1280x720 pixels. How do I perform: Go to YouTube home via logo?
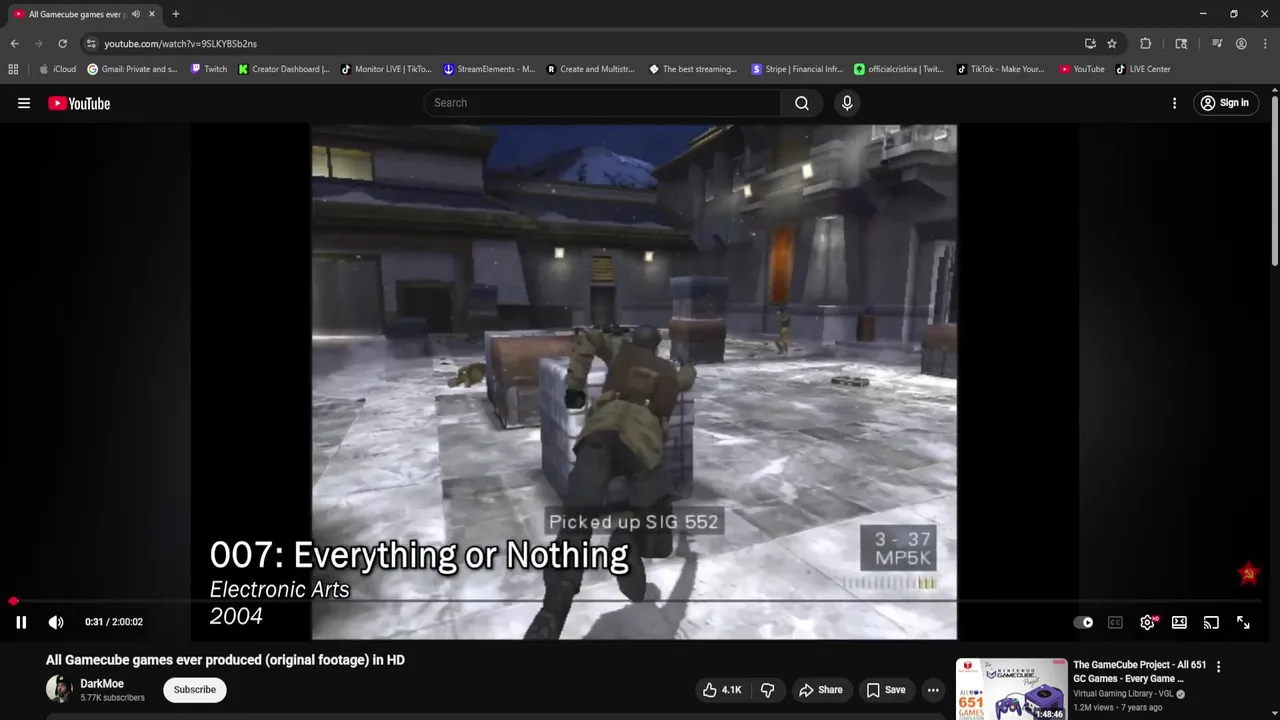[x=79, y=103]
